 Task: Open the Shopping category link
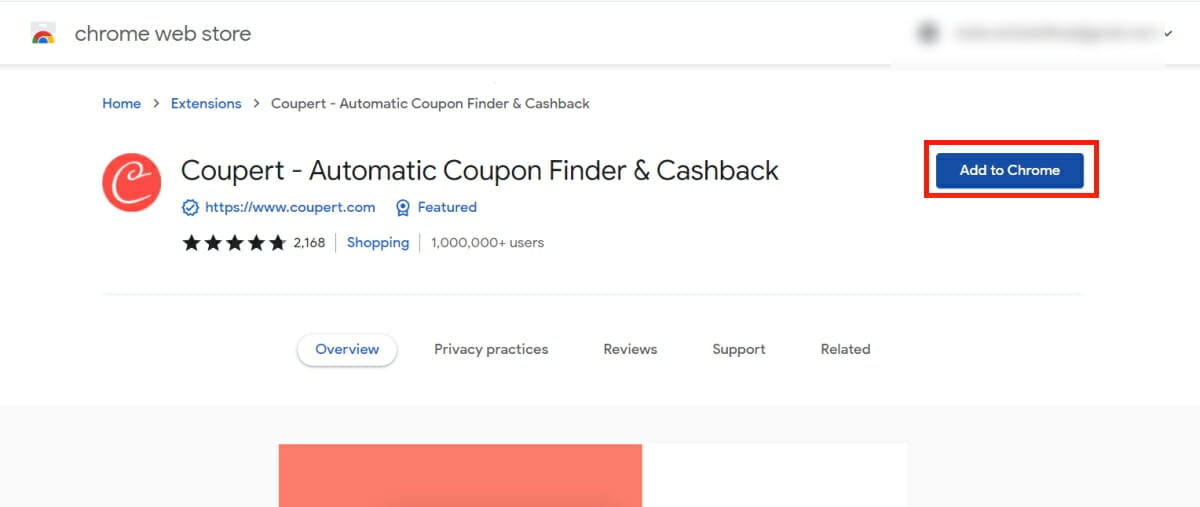378,243
